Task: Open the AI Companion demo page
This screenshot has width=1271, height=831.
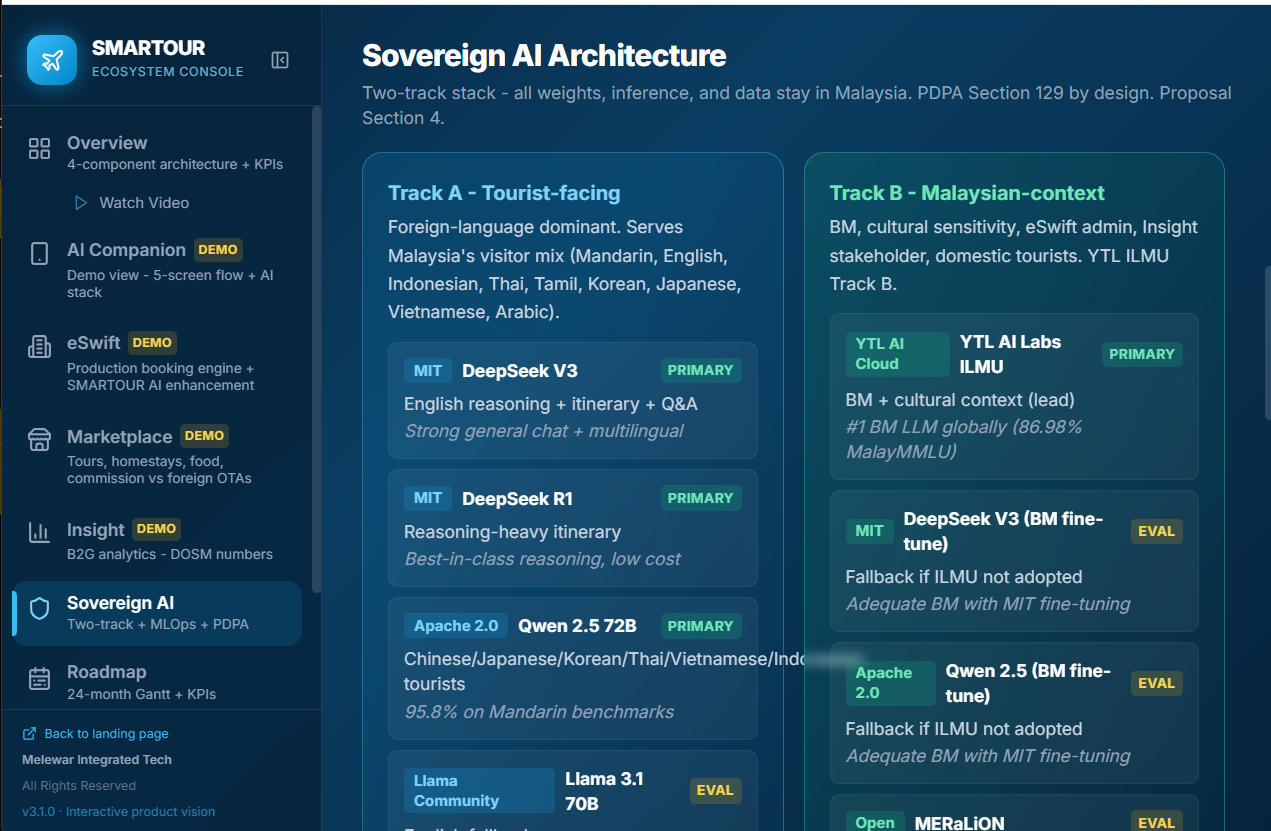Action: (x=157, y=269)
